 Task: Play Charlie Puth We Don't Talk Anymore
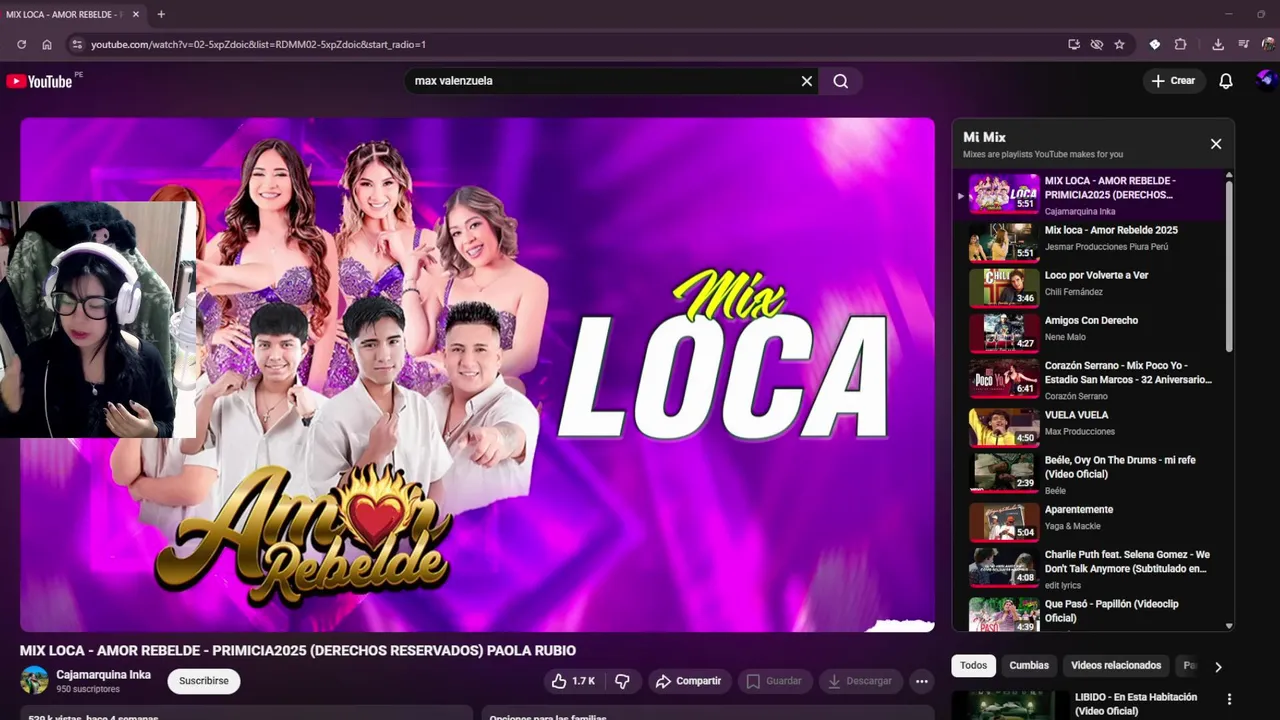pyautogui.click(x=1093, y=568)
